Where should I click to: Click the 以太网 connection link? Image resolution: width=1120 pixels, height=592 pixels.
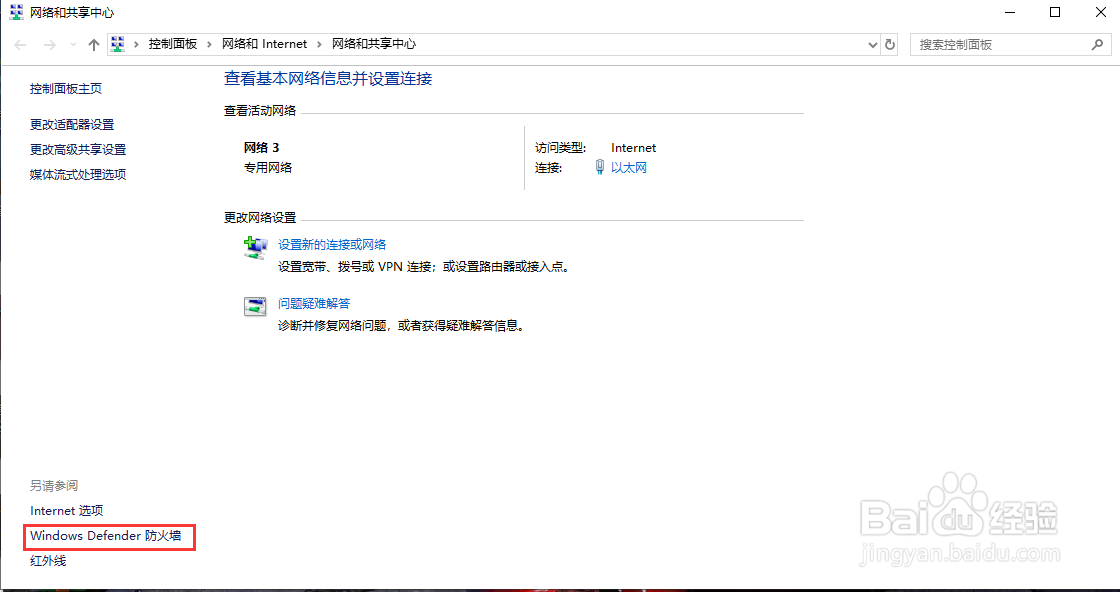[628, 167]
